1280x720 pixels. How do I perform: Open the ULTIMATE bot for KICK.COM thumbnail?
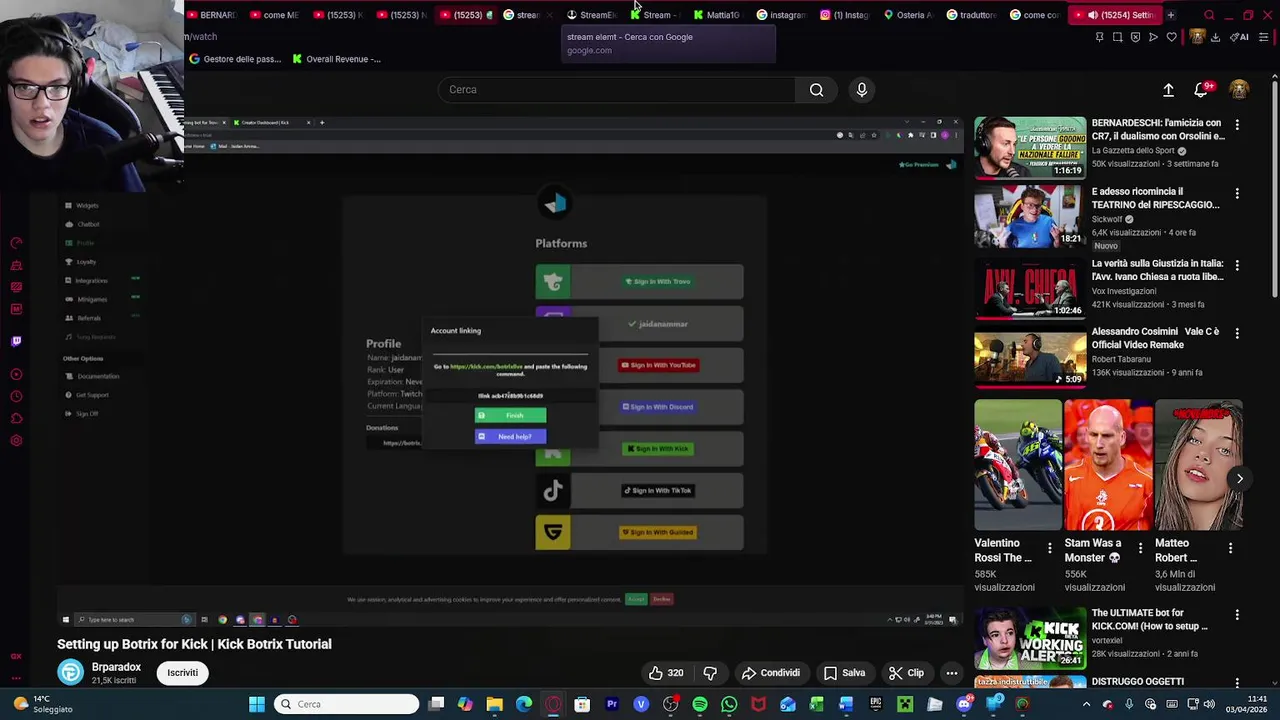[x=1030, y=638]
